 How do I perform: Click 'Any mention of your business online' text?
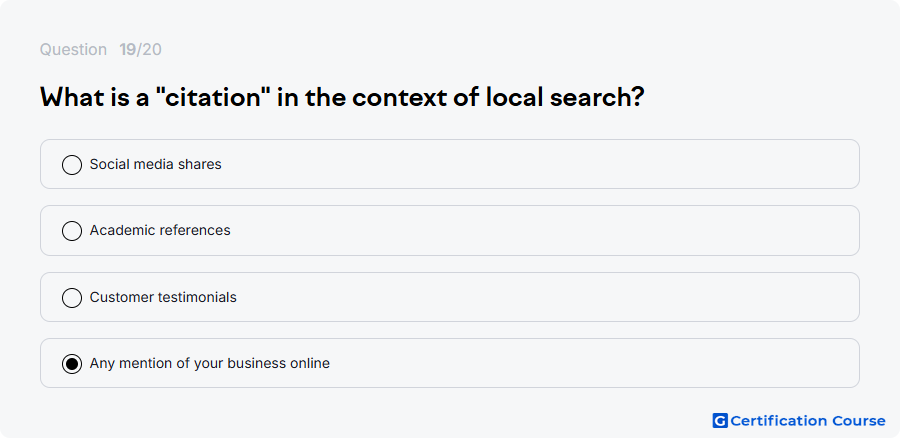tap(210, 363)
